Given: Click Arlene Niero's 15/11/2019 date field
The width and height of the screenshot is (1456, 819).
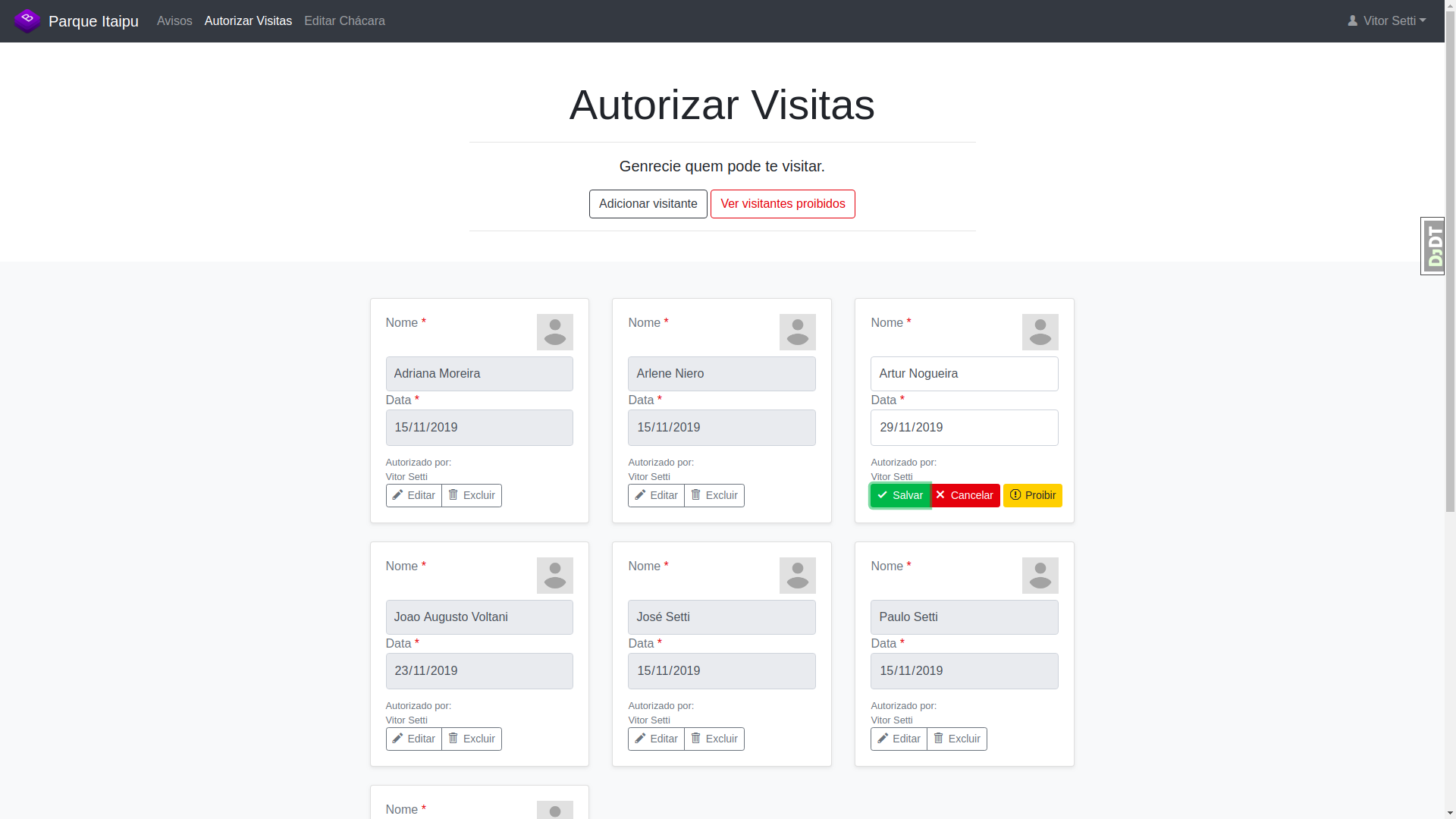Looking at the screenshot, I should coord(722,428).
